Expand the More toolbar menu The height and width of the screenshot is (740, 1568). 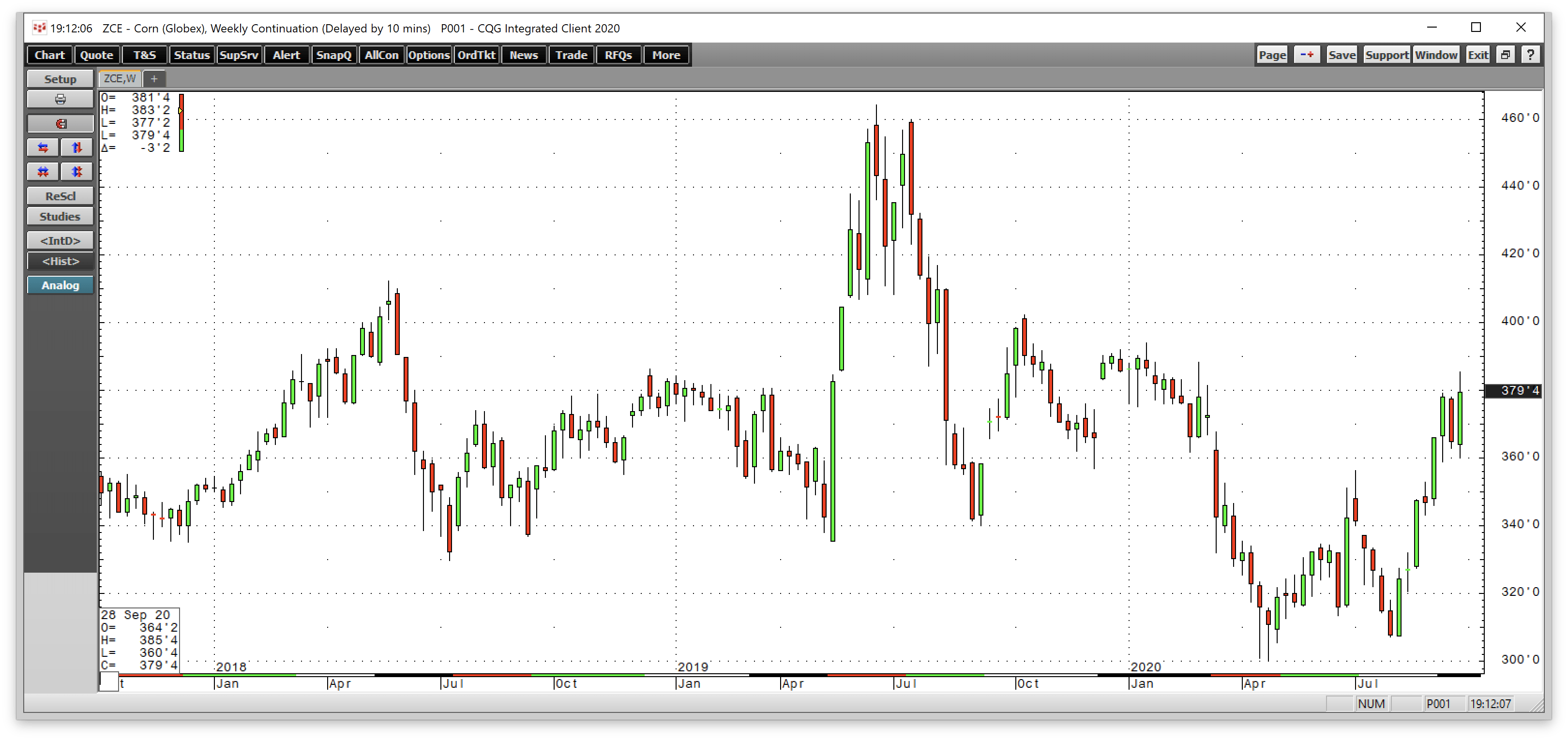pyautogui.click(x=666, y=55)
